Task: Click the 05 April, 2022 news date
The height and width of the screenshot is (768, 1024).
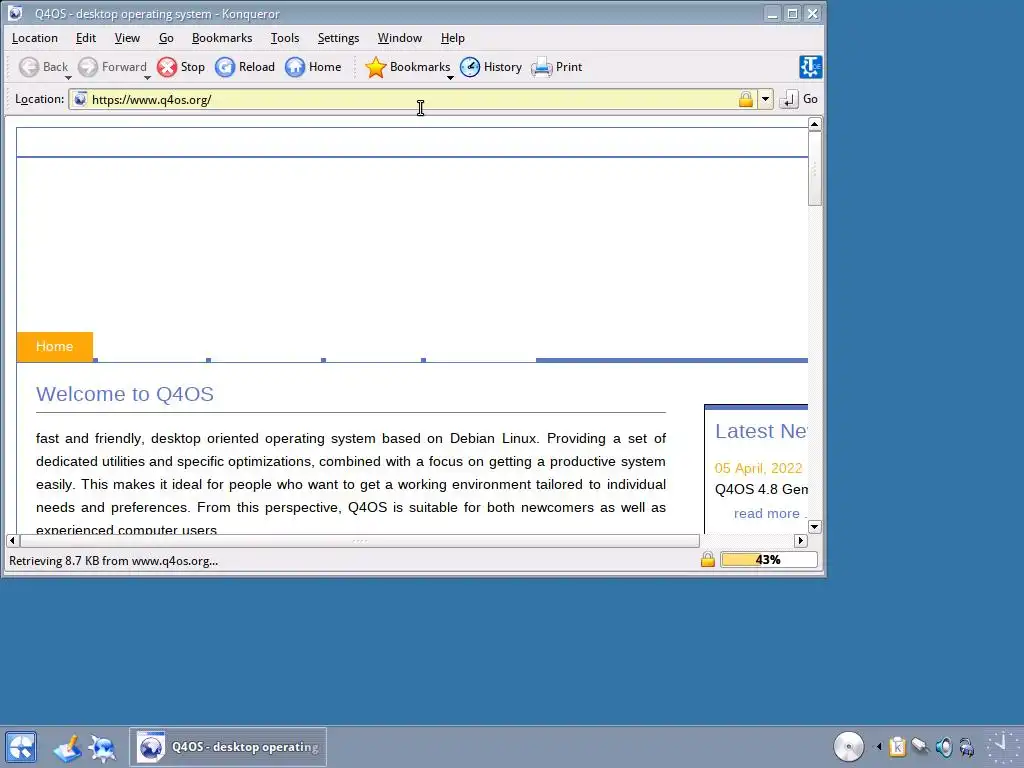Action: [x=758, y=468]
